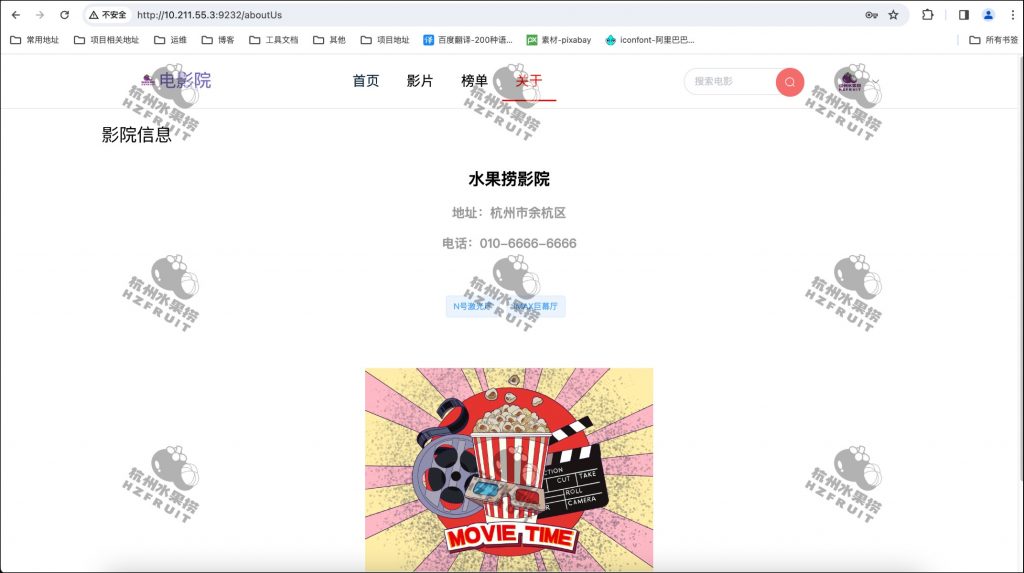This screenshot has width=1024, height=573.
Task: Click the Movie Time cinema image
Action: coord(509,470)
